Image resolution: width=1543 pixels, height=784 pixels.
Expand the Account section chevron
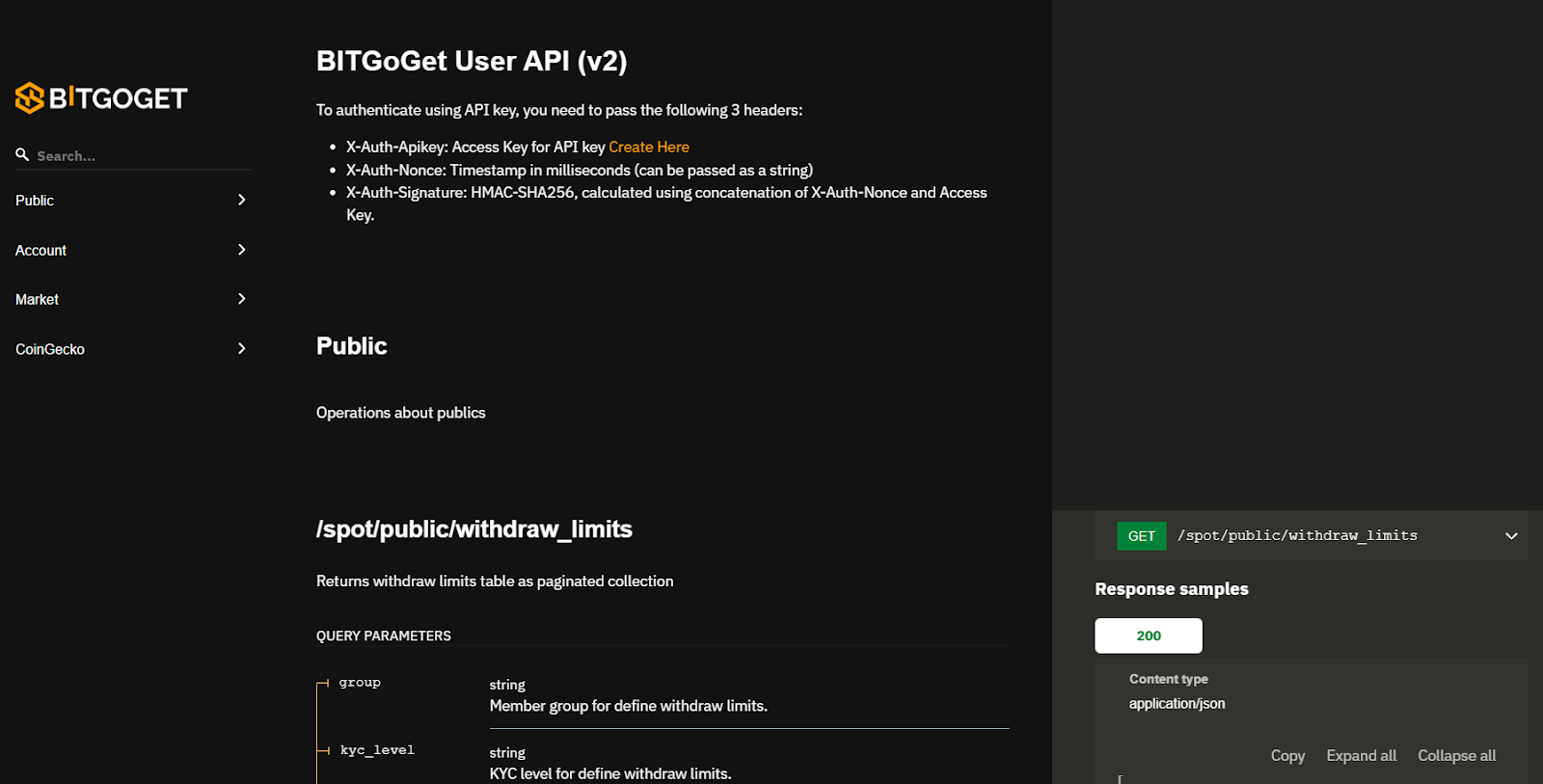[241, 250]
